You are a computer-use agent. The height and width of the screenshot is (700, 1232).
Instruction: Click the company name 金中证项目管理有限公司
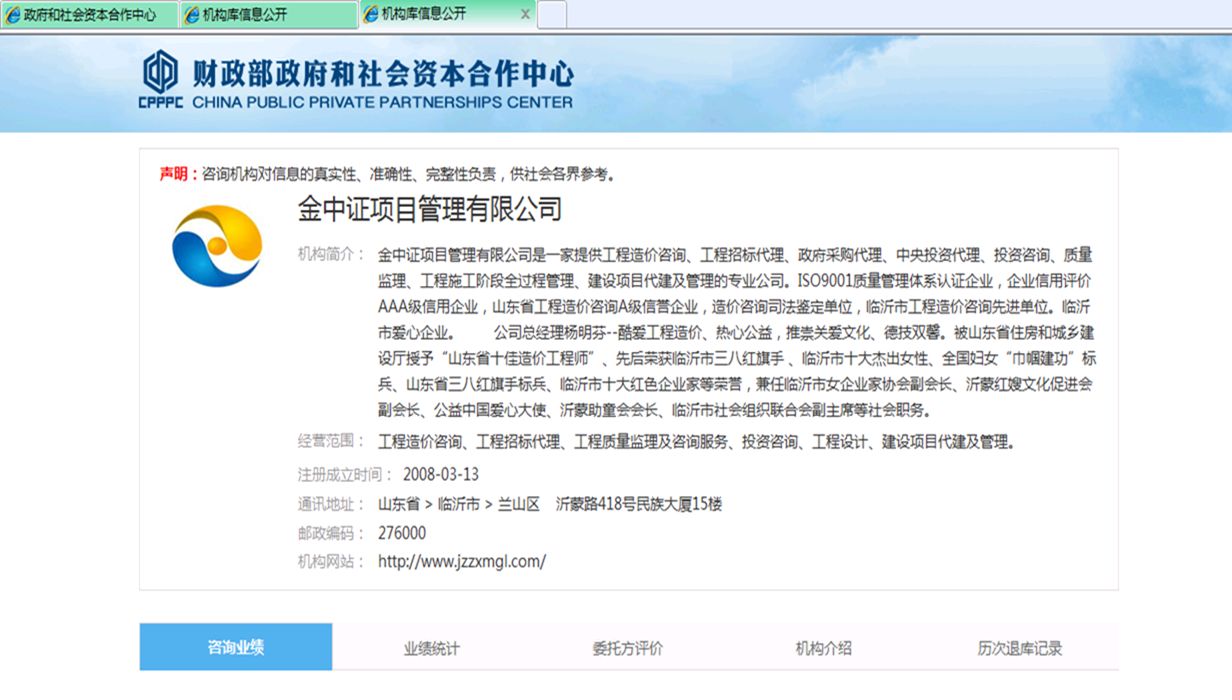click(x=430, y=209)
